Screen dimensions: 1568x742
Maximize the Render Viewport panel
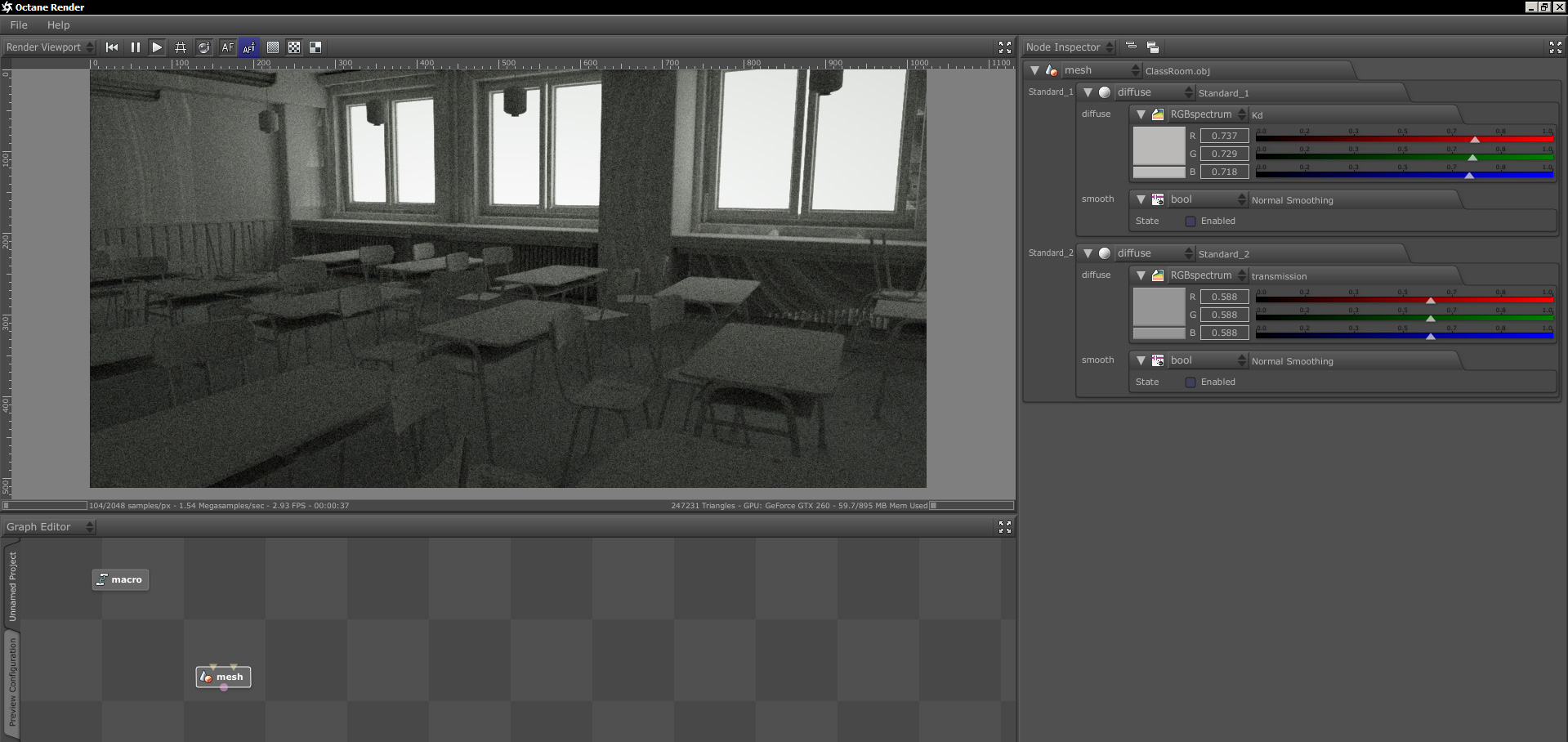point(1005,47)
